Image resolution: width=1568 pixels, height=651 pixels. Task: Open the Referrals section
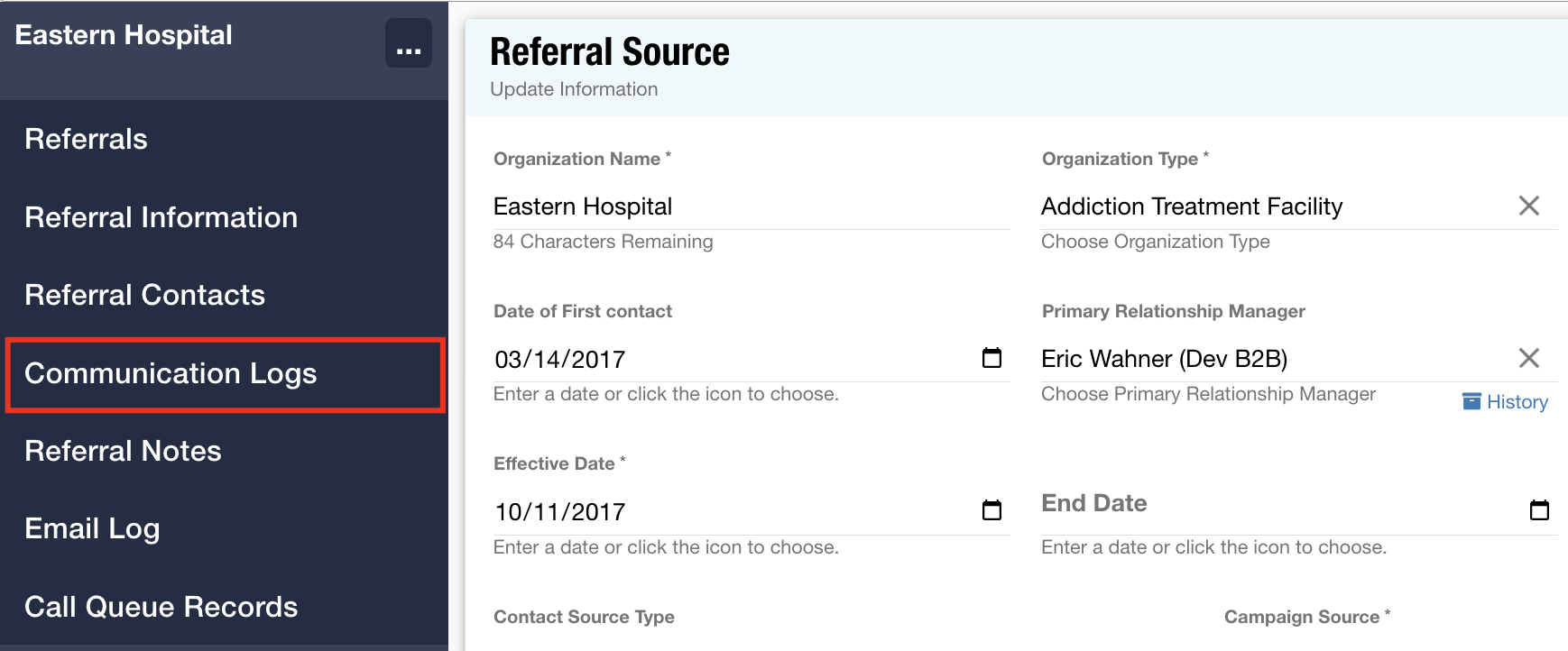pos(86,139)
